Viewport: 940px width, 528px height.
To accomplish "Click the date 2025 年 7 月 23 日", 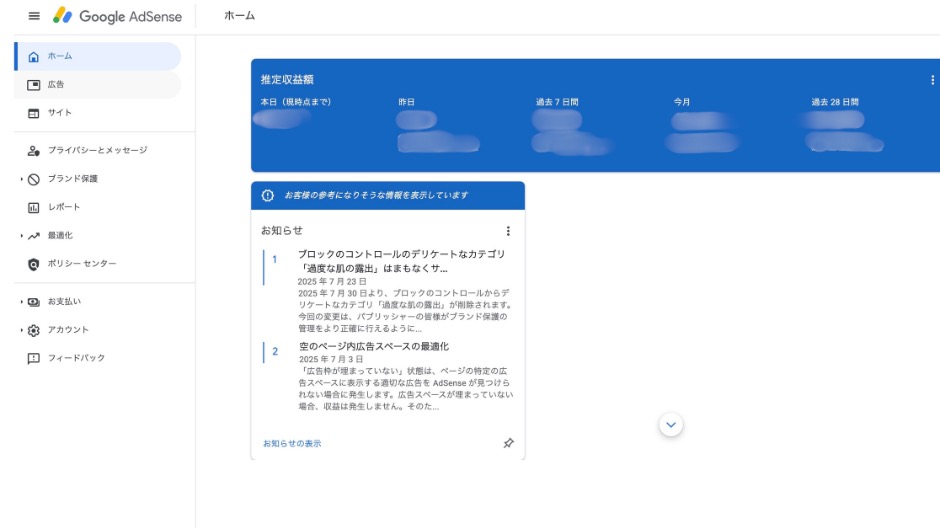I will coord(332,281).
